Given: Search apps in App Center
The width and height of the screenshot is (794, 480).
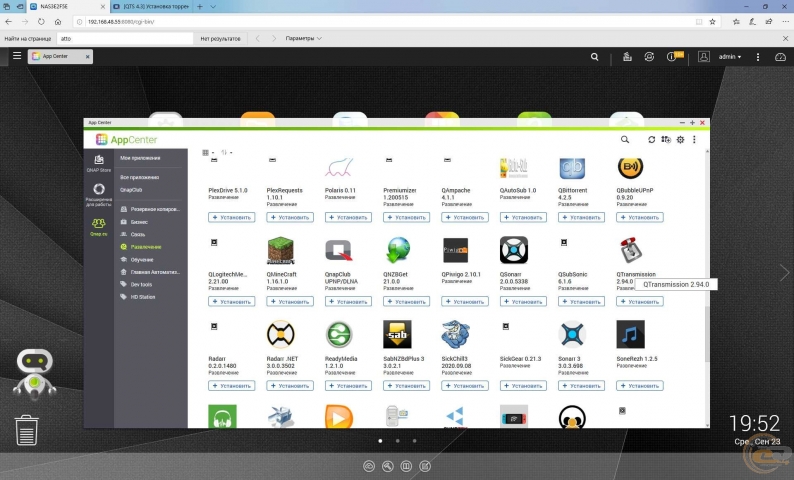Looking at the screenshot, I should point(625,139).
